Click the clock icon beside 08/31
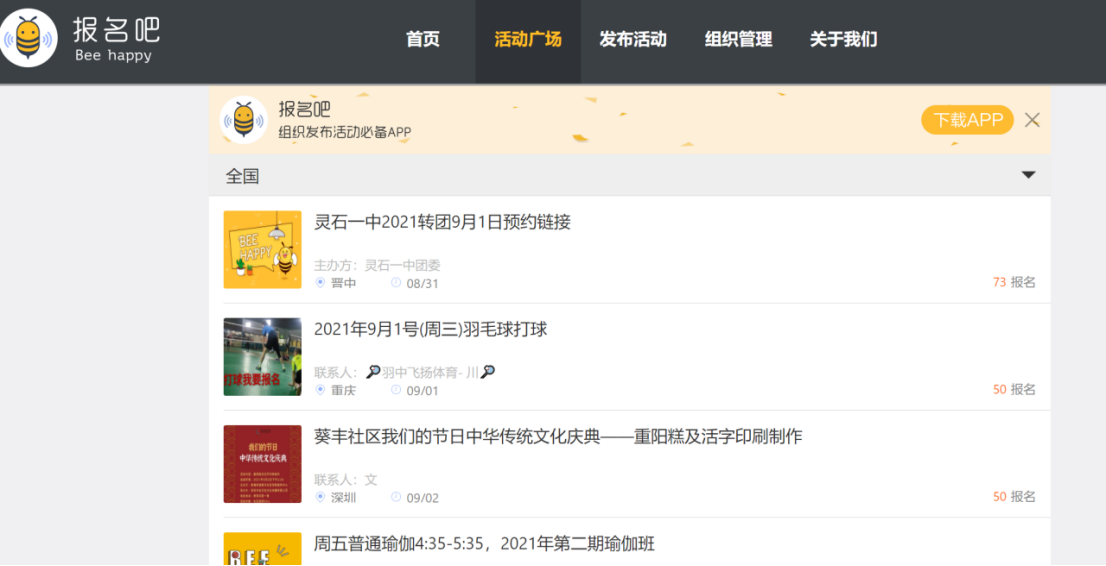Viewport: 1106px width, 566px height. click(x=396, y=282)
